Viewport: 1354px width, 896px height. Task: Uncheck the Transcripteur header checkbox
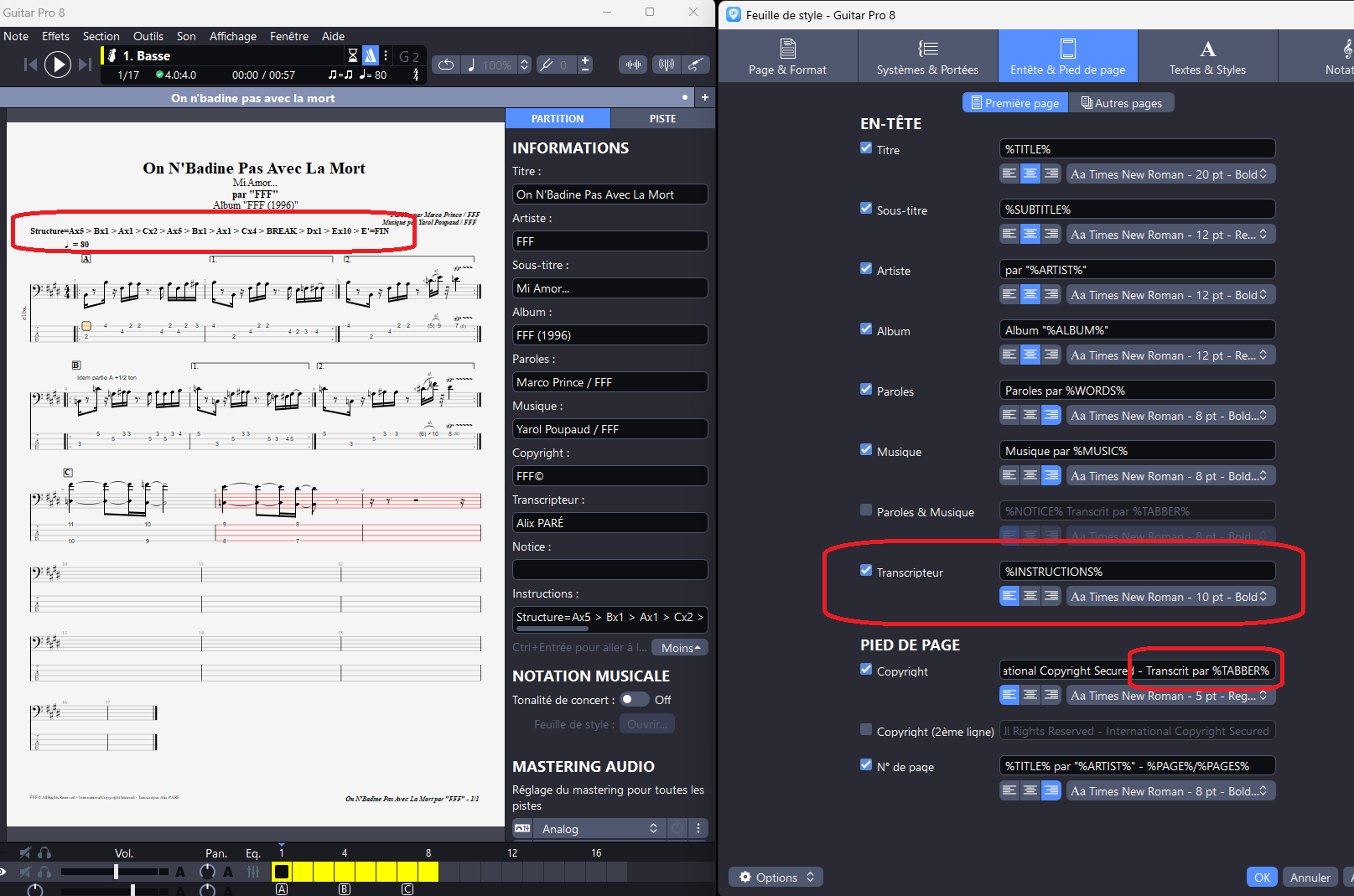pos(866,571)
